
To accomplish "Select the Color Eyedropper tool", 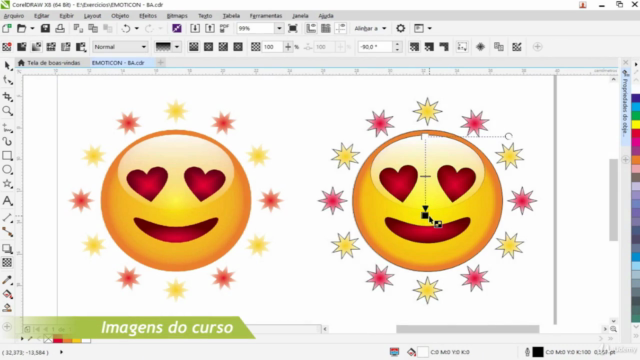I will point(7,280).
